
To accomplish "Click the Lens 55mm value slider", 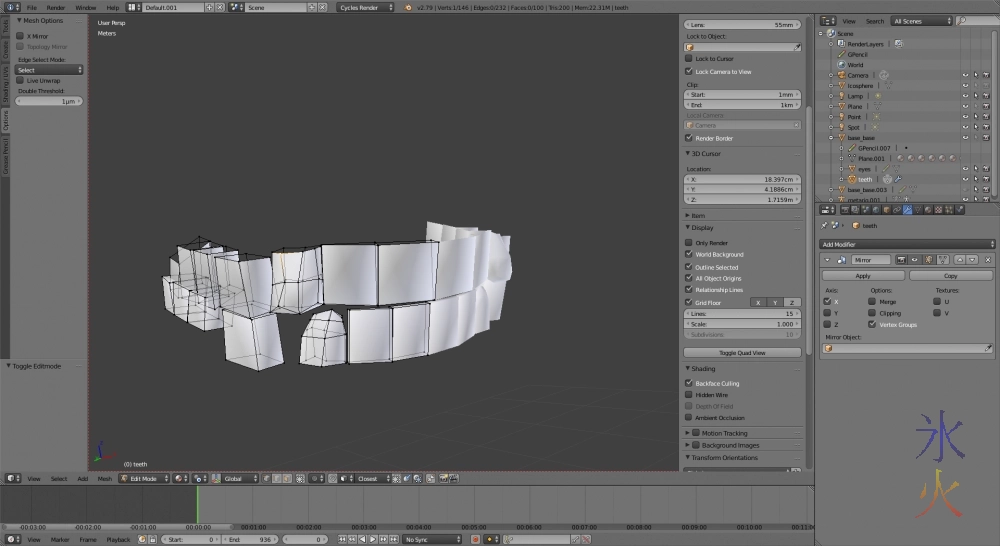I will 742,24.
